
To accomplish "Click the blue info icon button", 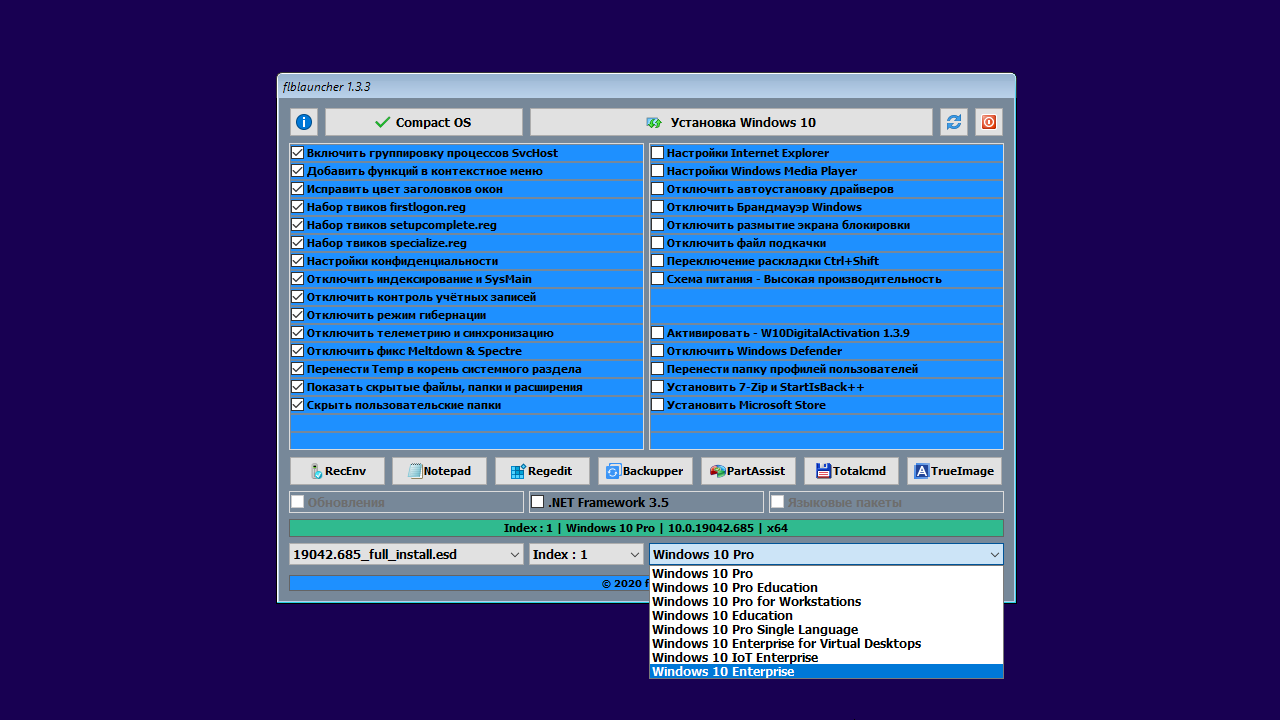I will tap(304, 122).
